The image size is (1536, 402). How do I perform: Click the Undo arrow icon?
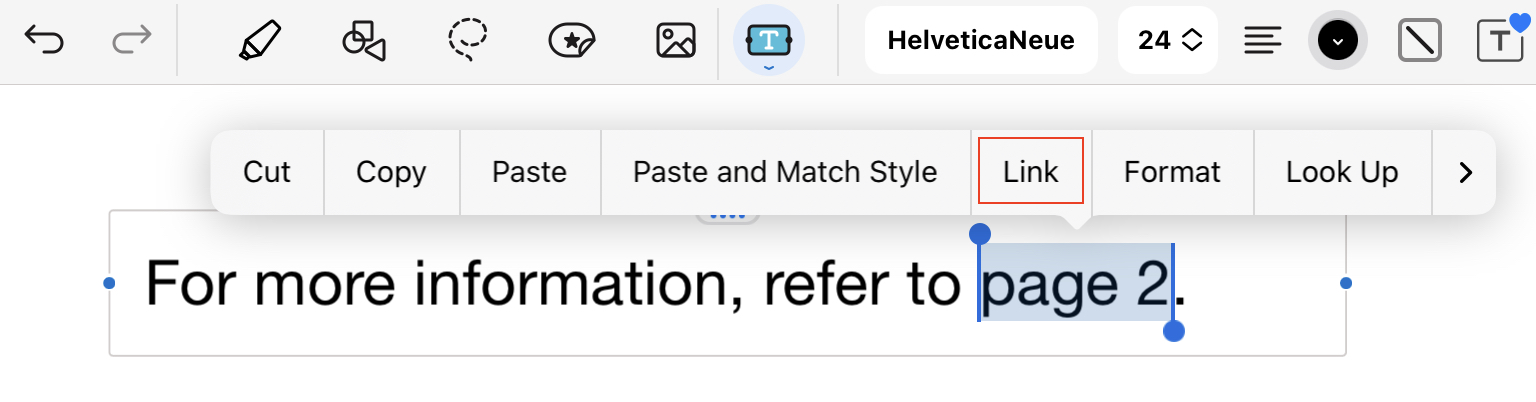click(x=44, y=40)
